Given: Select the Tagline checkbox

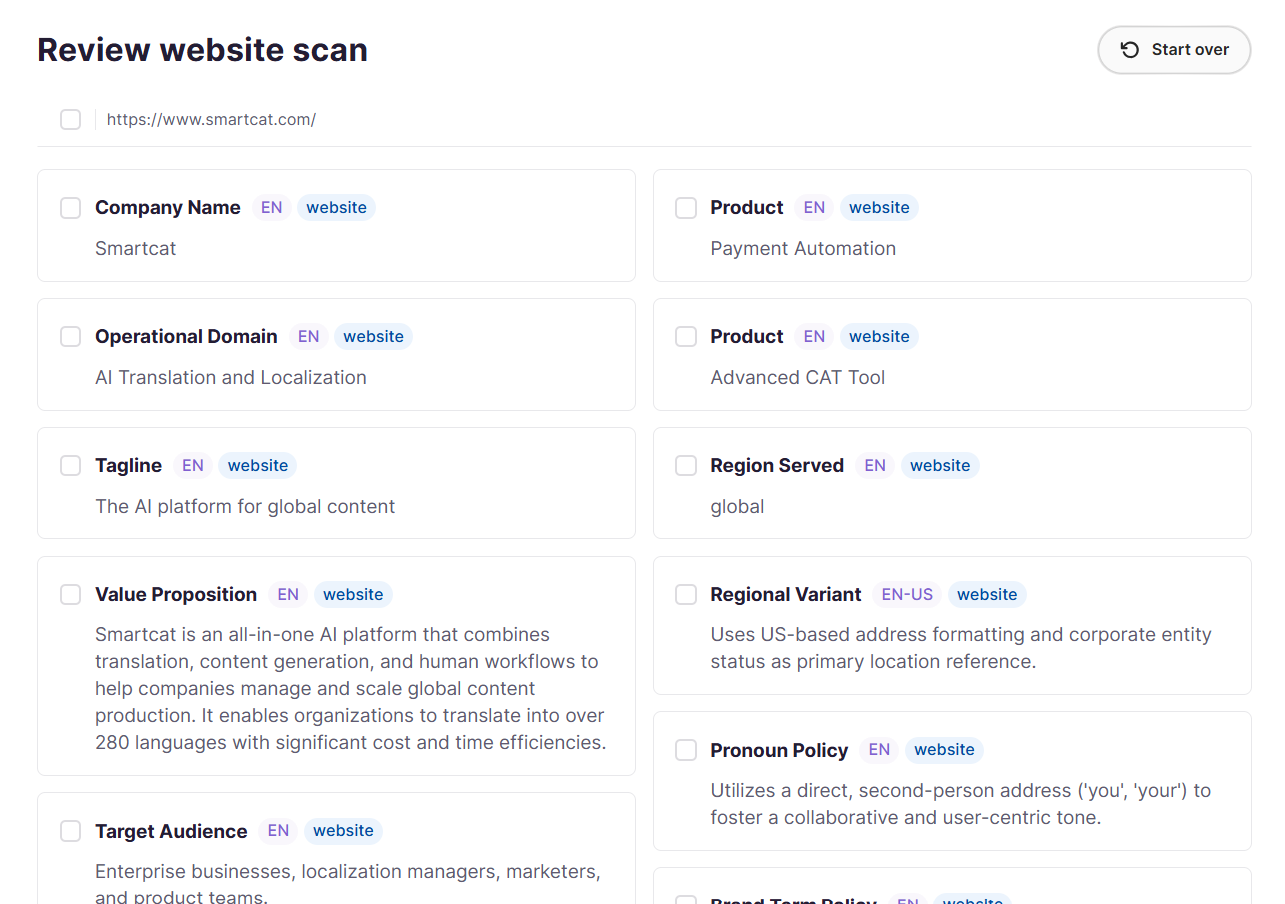Looking at the screenshot, I should pos(70,466).
